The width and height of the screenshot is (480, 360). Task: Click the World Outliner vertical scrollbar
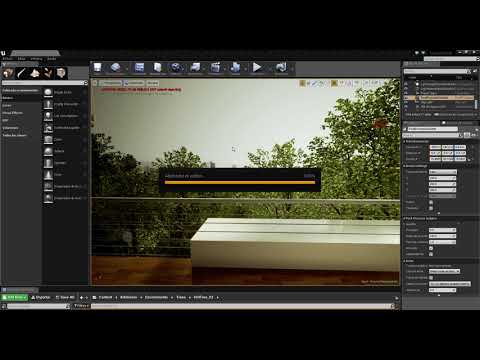pyautogui.click(x=476, y=104)
